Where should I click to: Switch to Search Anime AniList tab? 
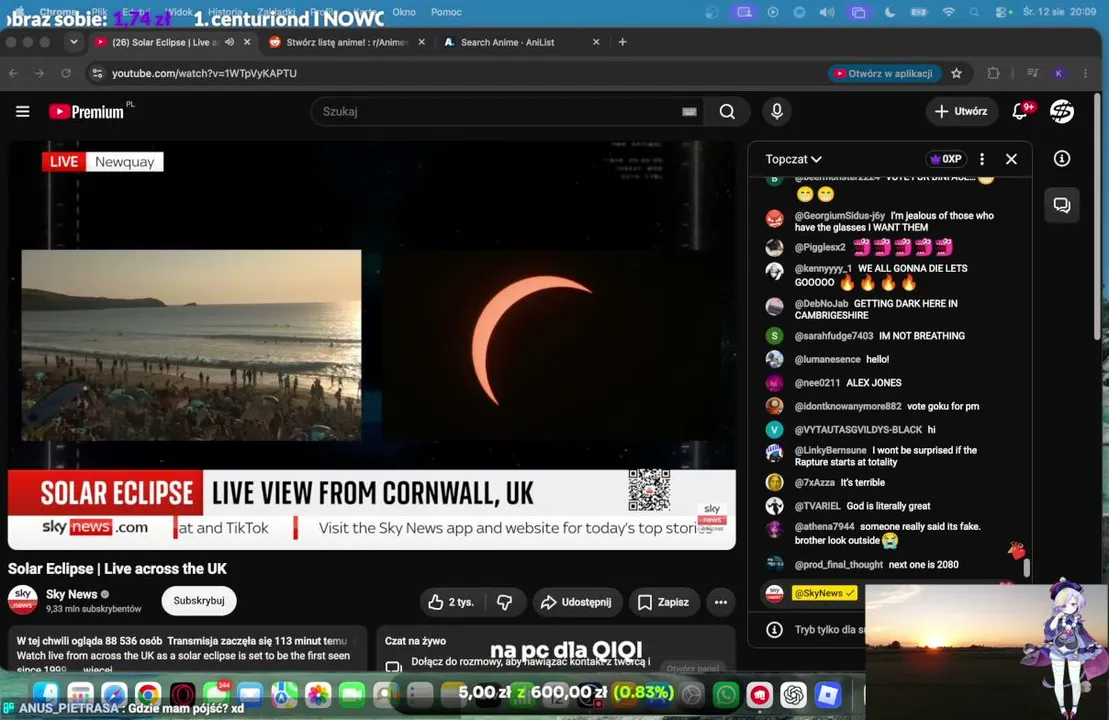click(x=521, y=42)
